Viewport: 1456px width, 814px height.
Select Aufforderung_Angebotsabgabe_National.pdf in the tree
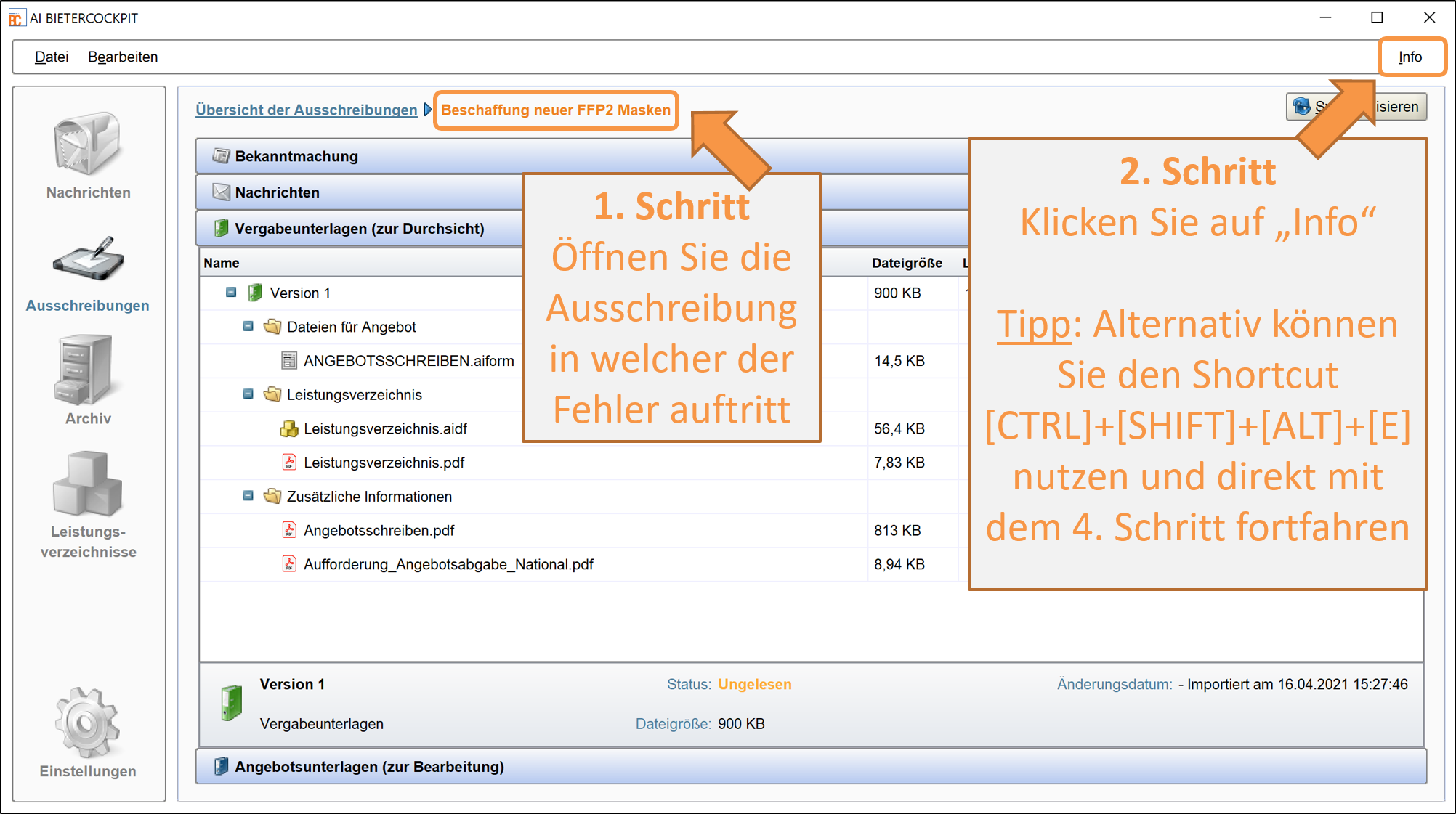tap(448, 564)
